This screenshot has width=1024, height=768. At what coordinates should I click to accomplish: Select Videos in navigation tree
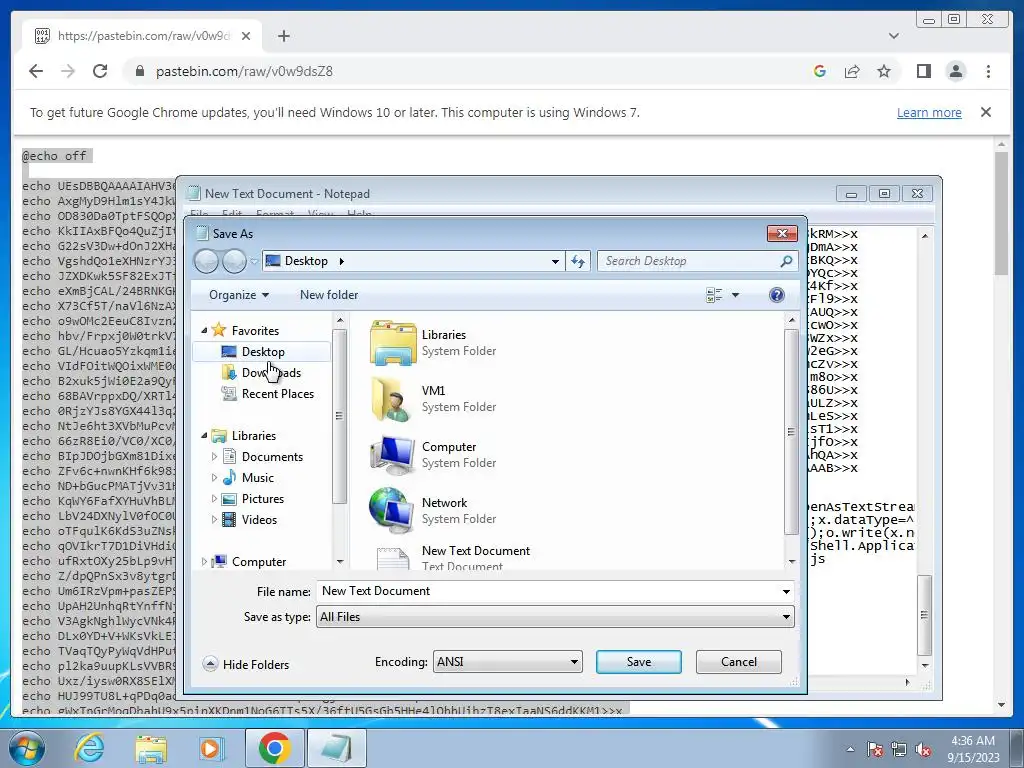[x=259, y=520]
